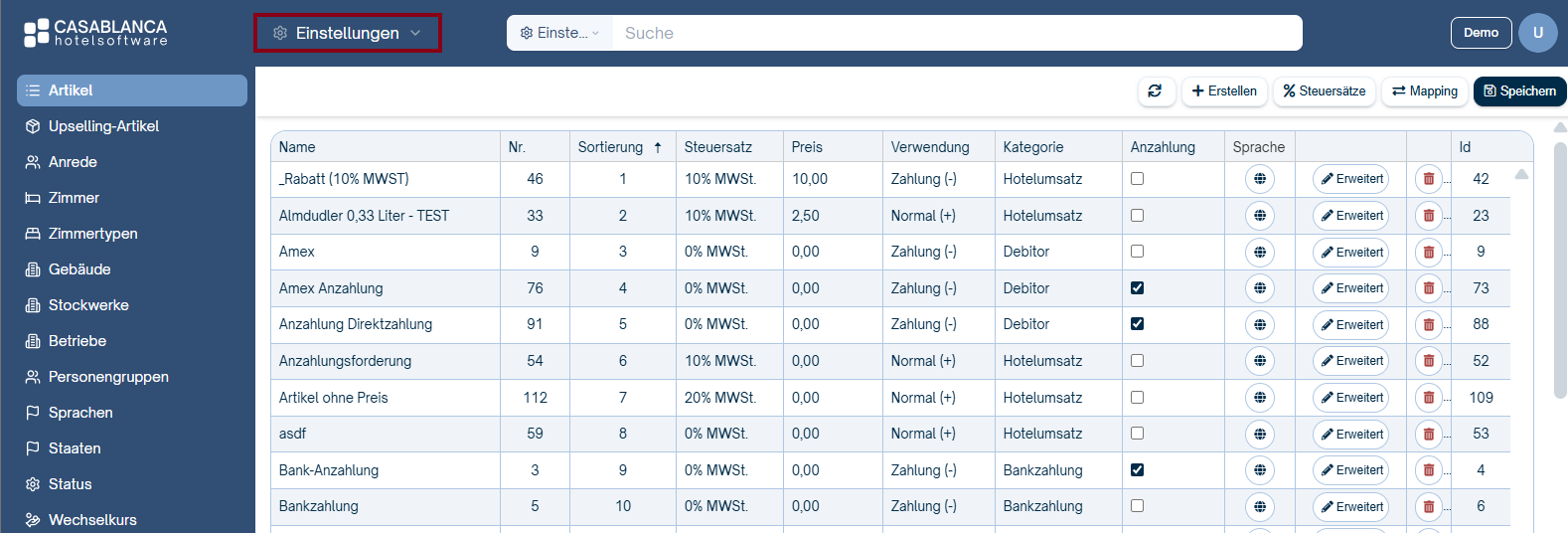Toggle Anzahlung checkbox for _Rabatt (10% MWST)
Screen dimensions: 1568x533
(x=1137, y=179)
